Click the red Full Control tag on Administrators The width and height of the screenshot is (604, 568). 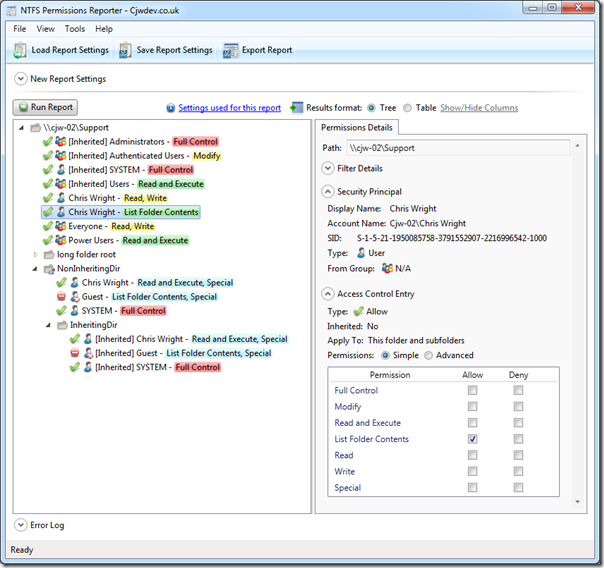[x=195, y=142]
